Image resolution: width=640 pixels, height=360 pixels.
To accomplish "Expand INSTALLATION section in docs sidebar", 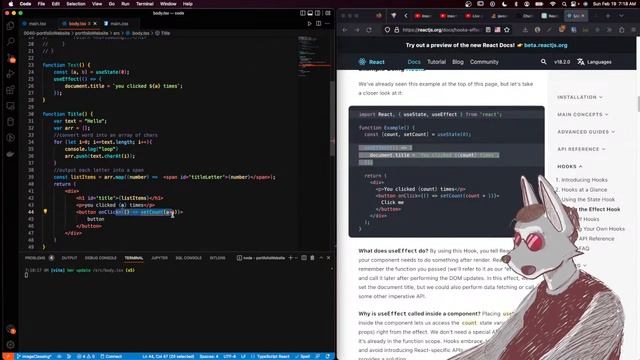I will tap(580, 97).
